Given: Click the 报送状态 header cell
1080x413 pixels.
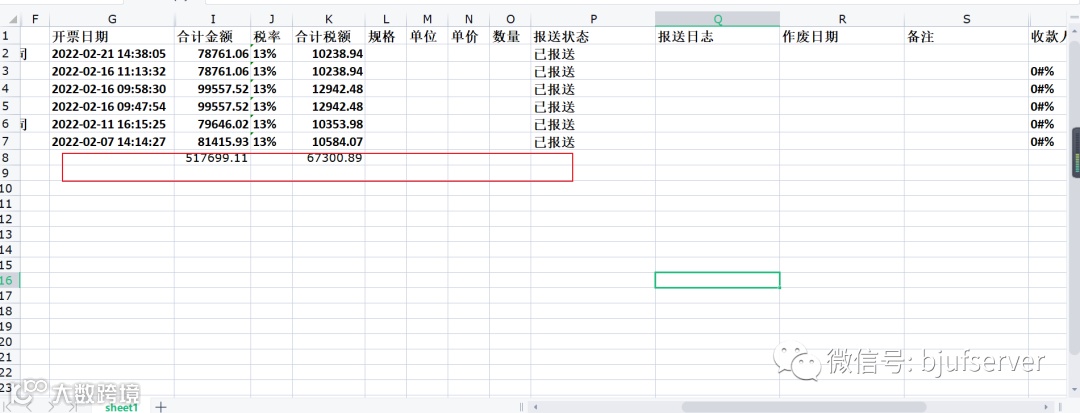Looking at the screenshot, I should (592, 36).
